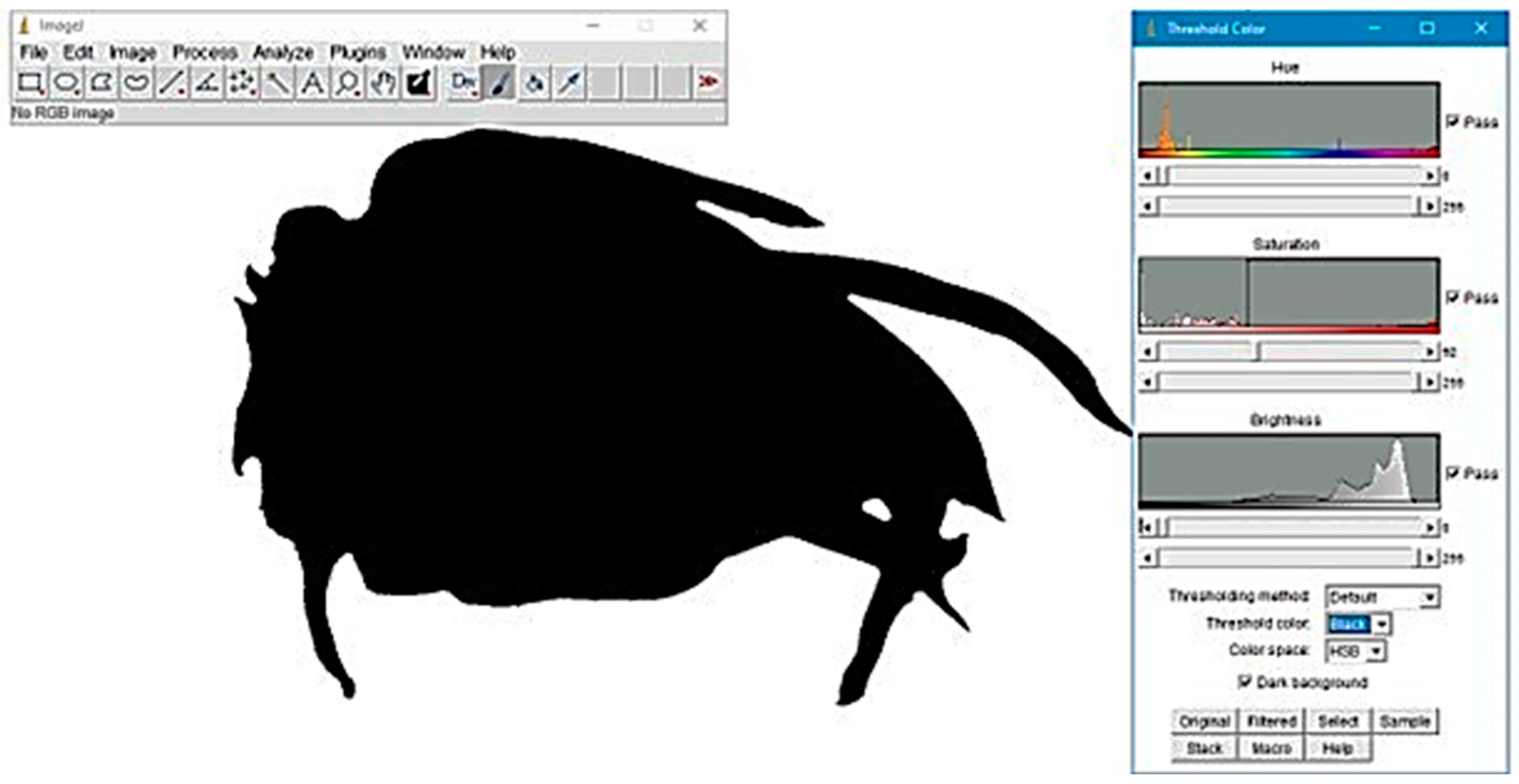This screenshot has height=784, width=1519.
Task: Select the Hand scrolling tool
Action: tap(383, 83)
